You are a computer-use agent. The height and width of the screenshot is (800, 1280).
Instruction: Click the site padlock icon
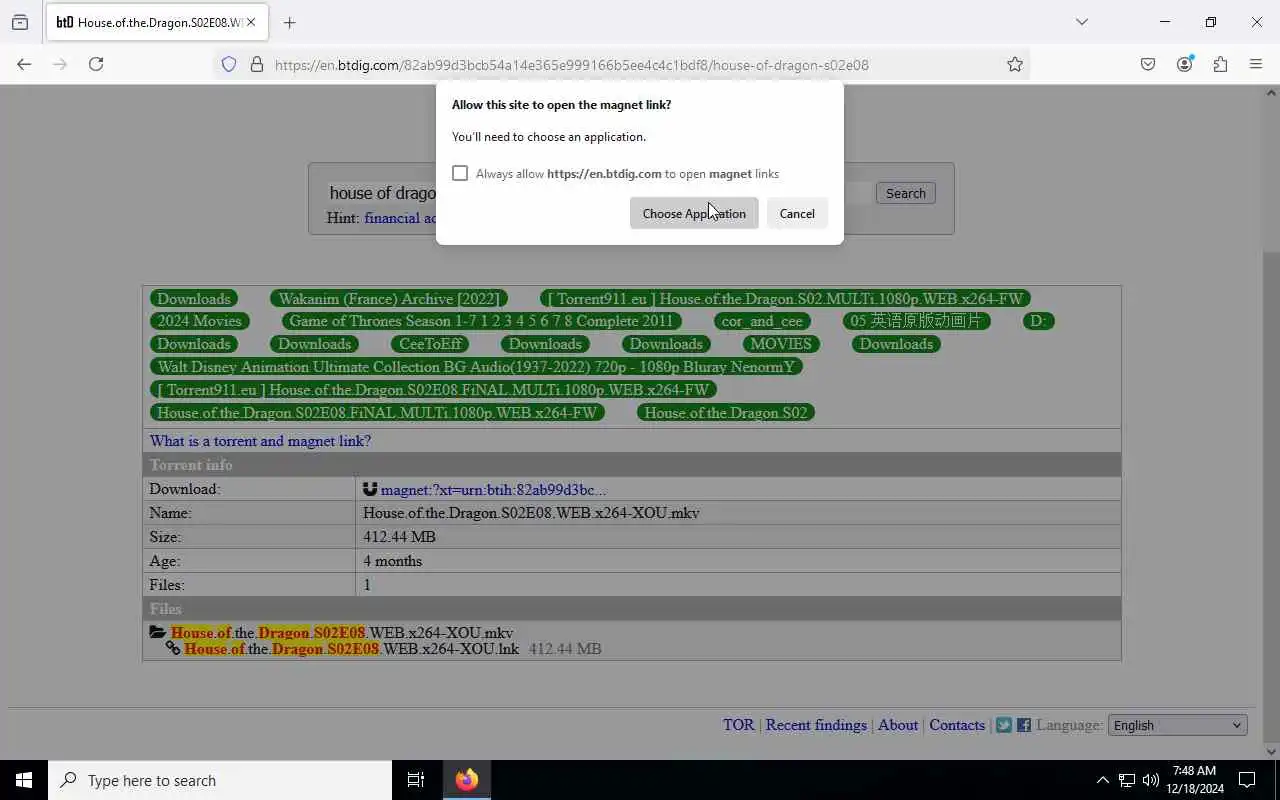tap(257, 64)
